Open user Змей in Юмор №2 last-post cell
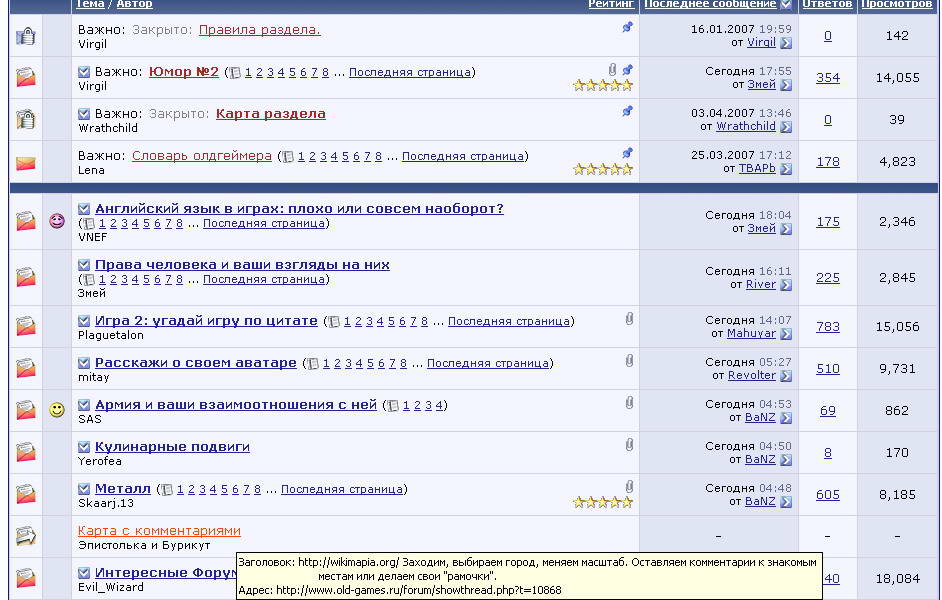Screen dimensions: 942x600 pos(762,85)
